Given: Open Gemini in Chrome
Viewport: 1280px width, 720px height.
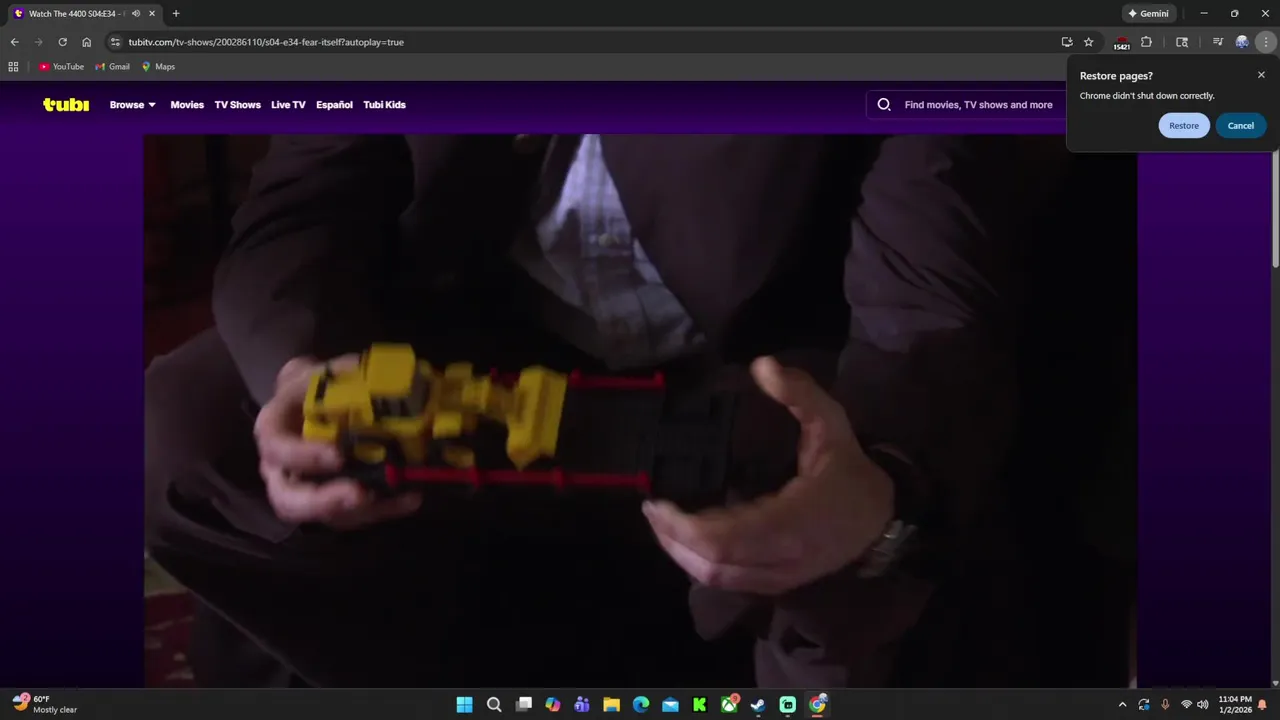Looking at the screenshot, I should click(x=1148, y=14).
